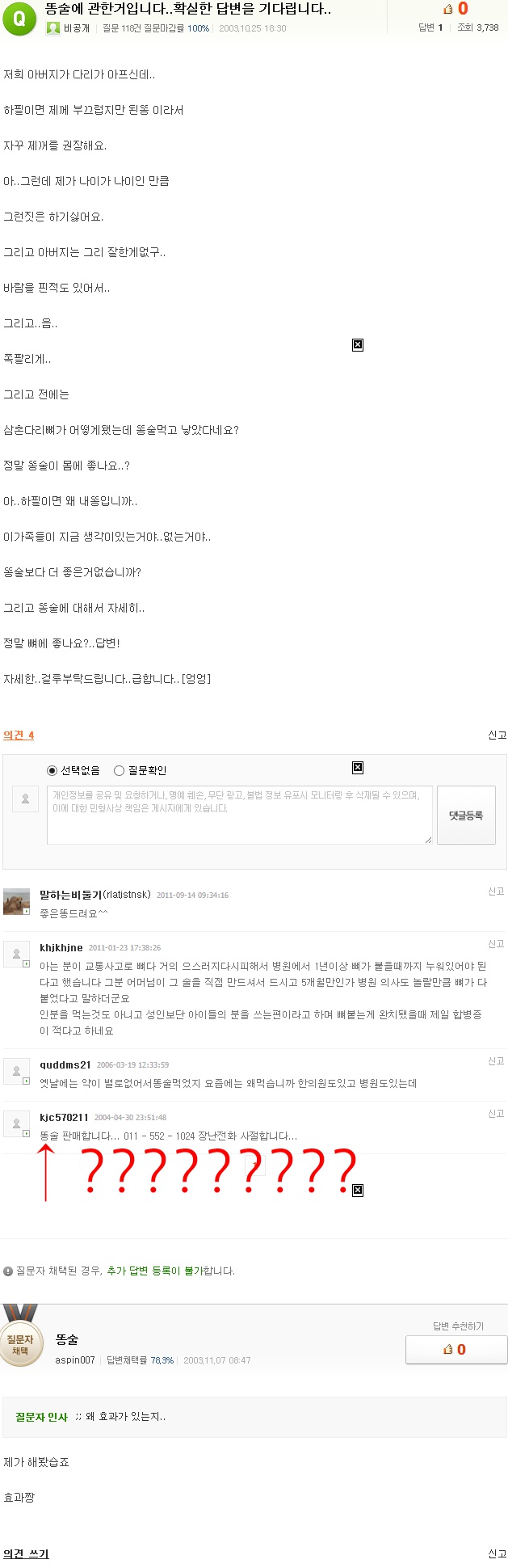Select the 질문확인 radio button
The height and width of the screenshot is (1568, 508).
[x=119, y=770]
